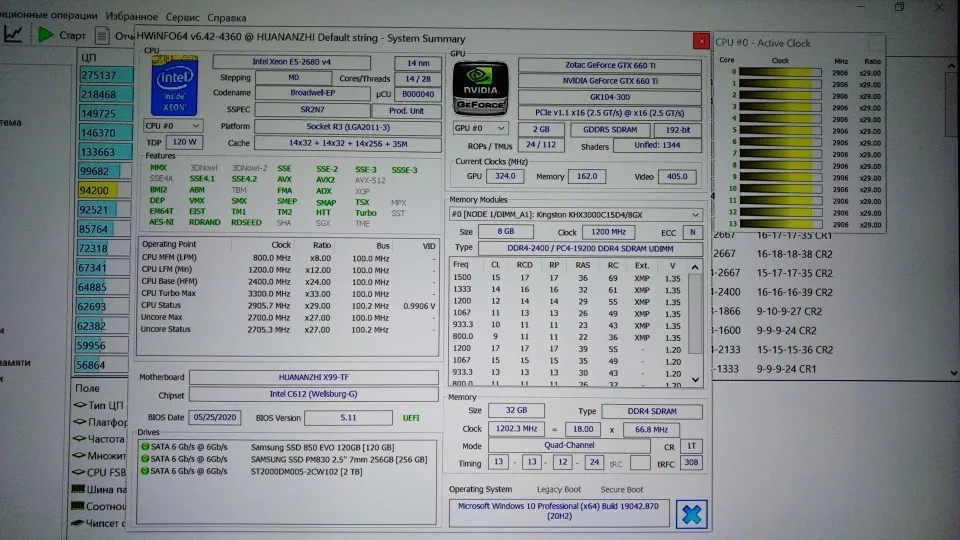
Task: Click the TDP 120 W field
Action: point(184,142)
